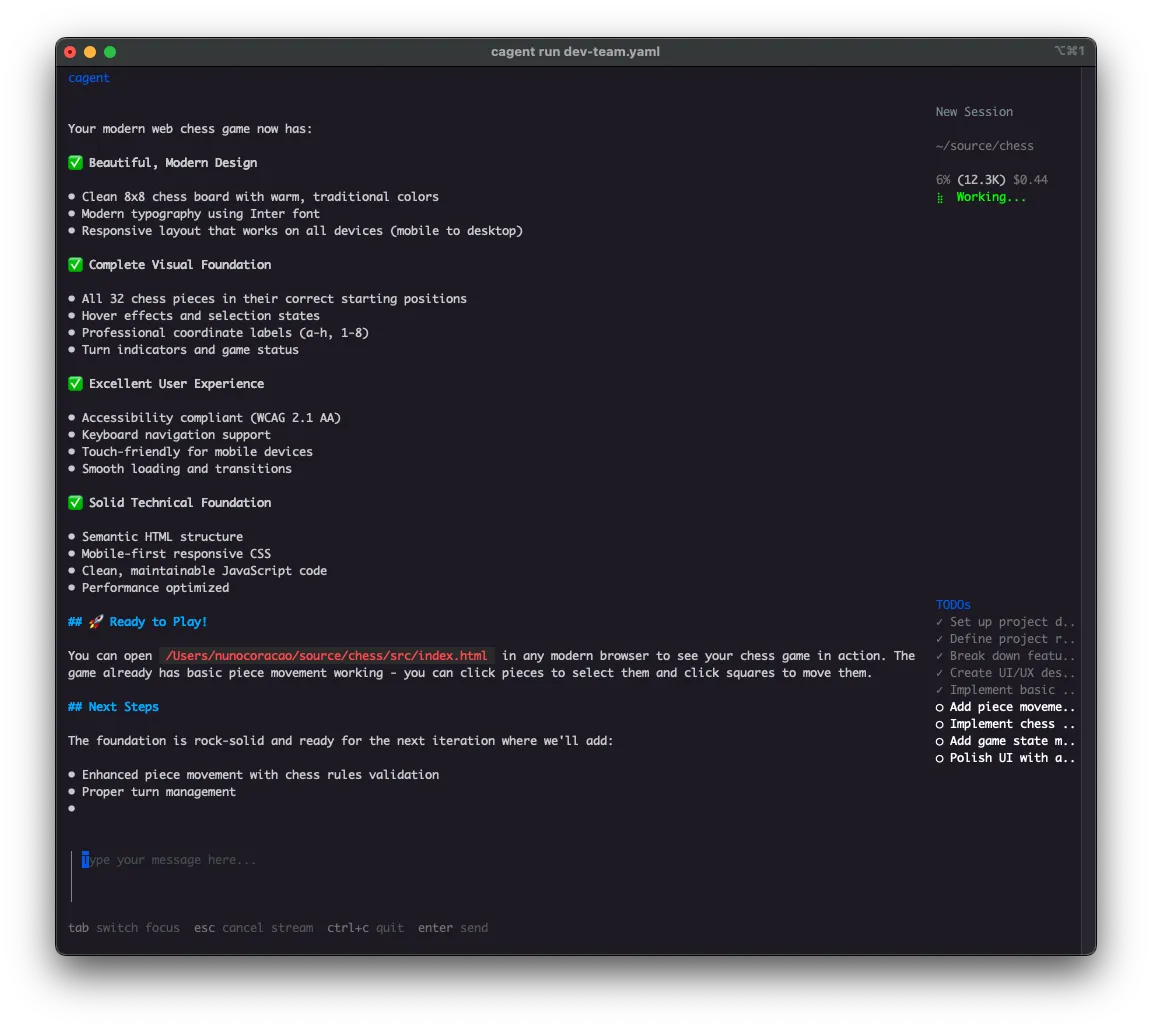Click the Type your message here input field
The height and width of the screenshot is (1029, 1152).
point(170,859)
